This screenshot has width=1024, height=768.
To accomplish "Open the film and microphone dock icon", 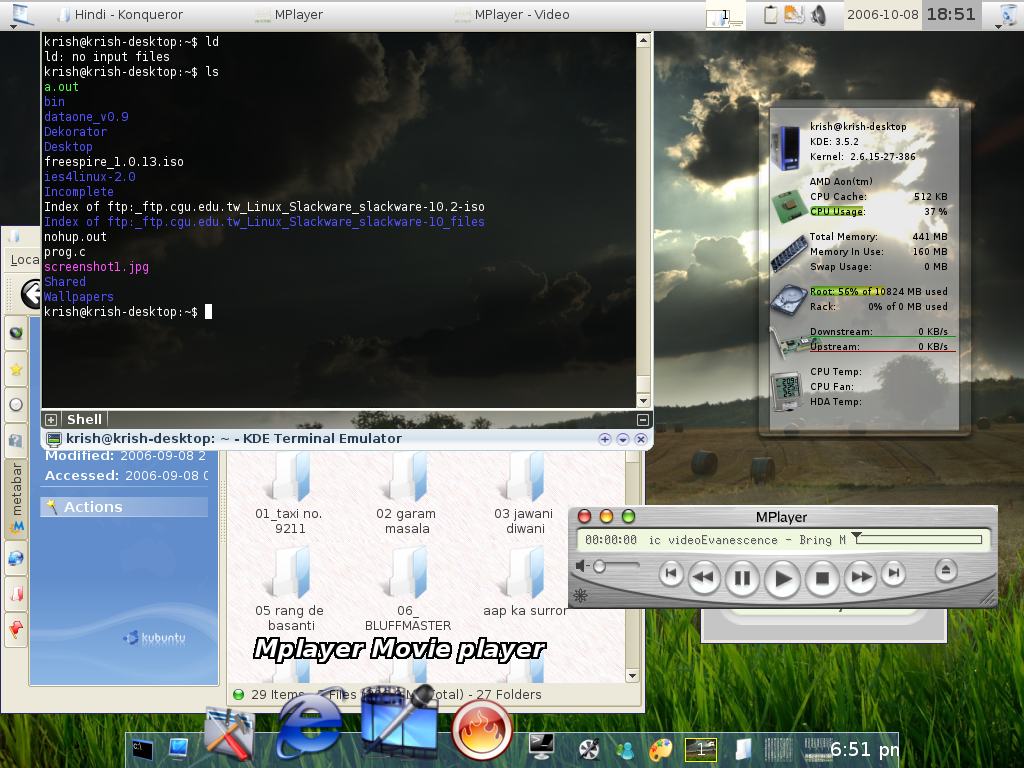I will (x=400, y=720).
